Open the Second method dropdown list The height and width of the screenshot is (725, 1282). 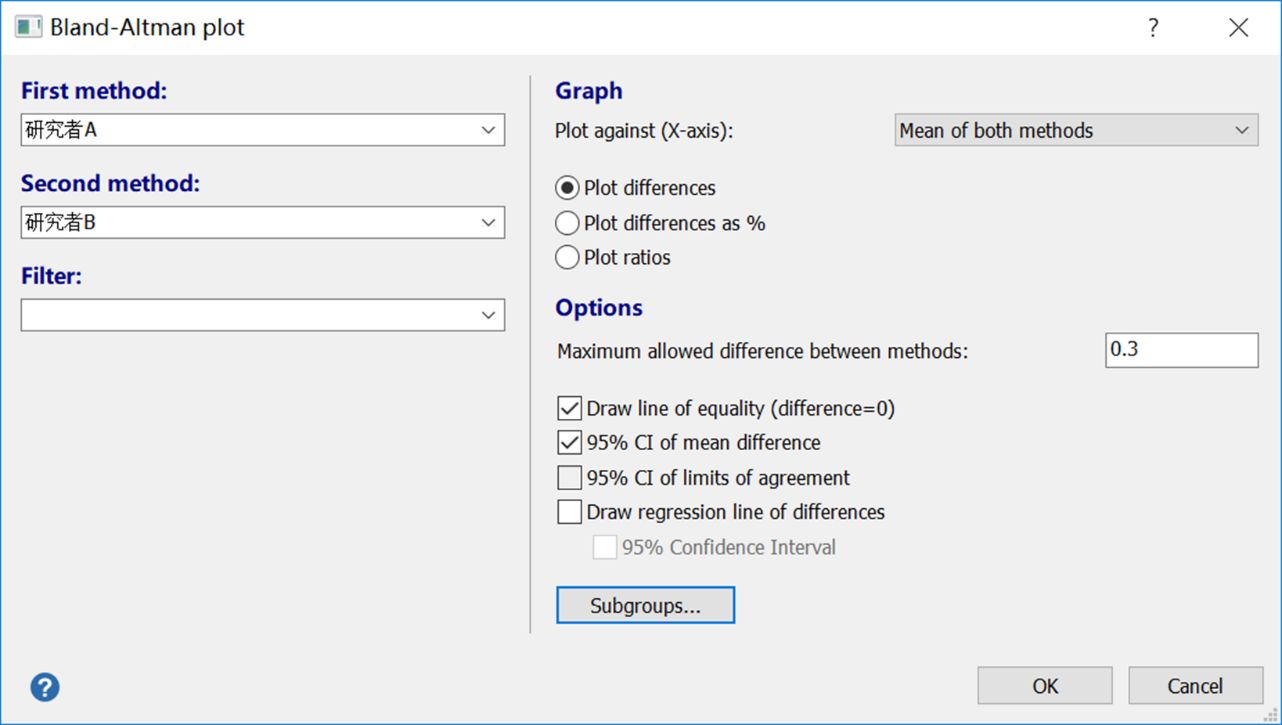488,223
